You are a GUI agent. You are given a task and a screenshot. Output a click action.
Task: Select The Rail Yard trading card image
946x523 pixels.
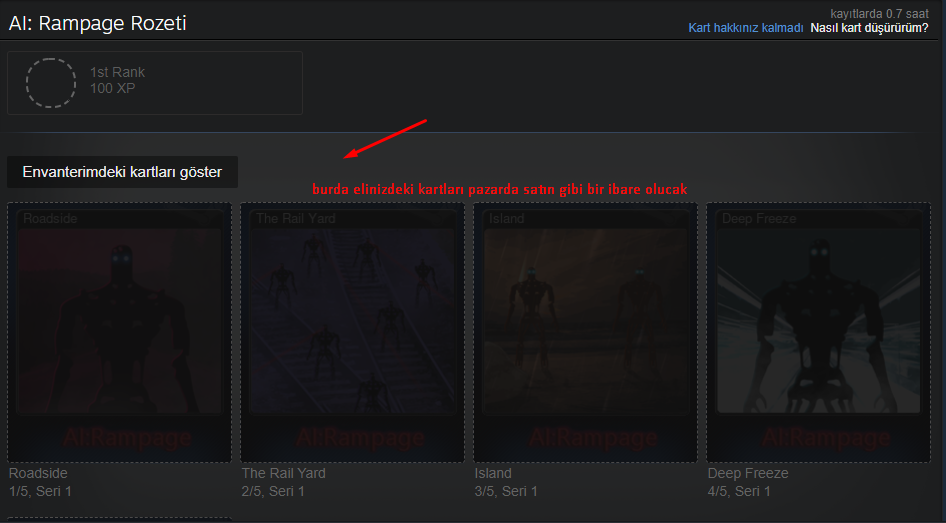352,332
